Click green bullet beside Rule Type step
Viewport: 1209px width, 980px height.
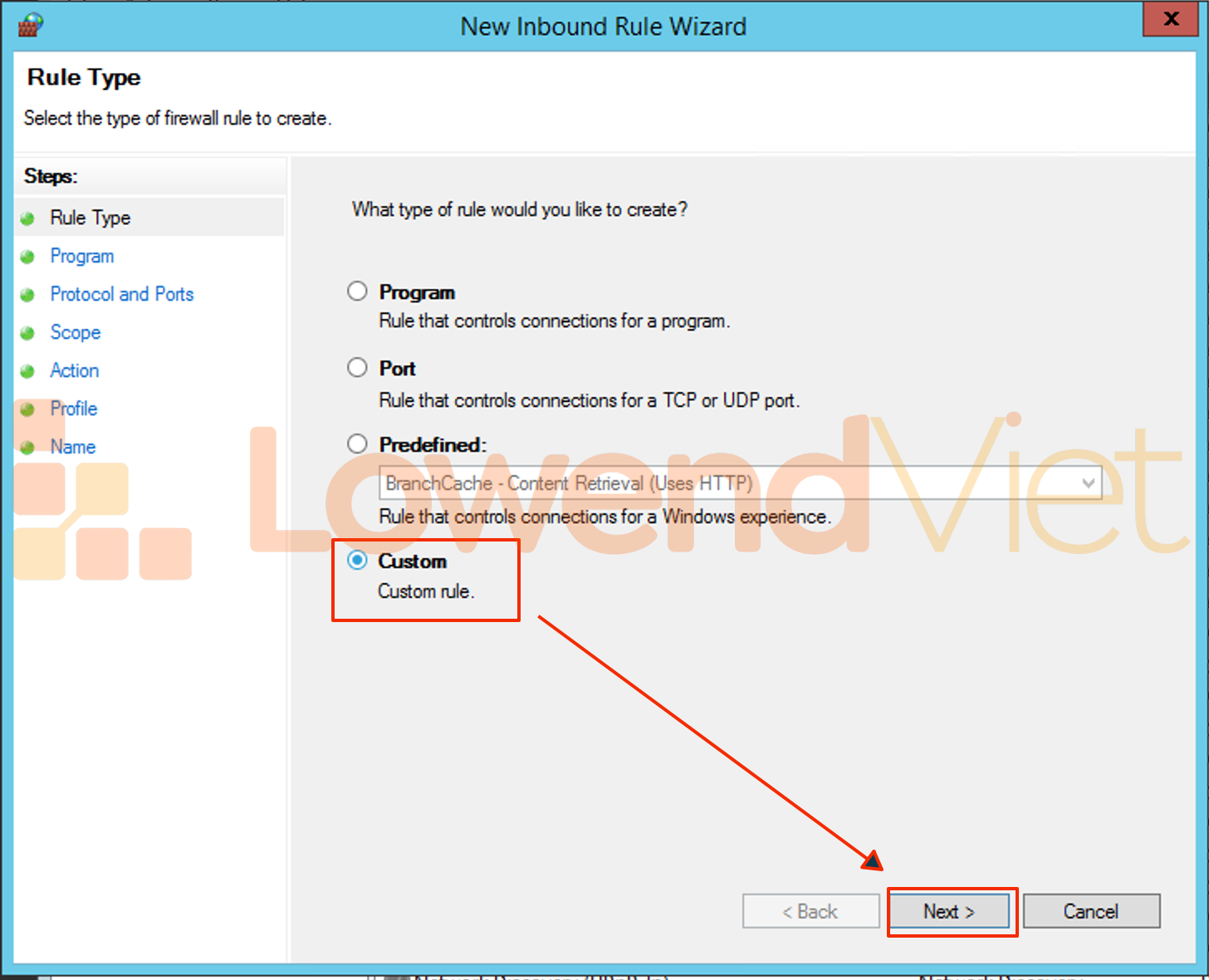[27, 218]
